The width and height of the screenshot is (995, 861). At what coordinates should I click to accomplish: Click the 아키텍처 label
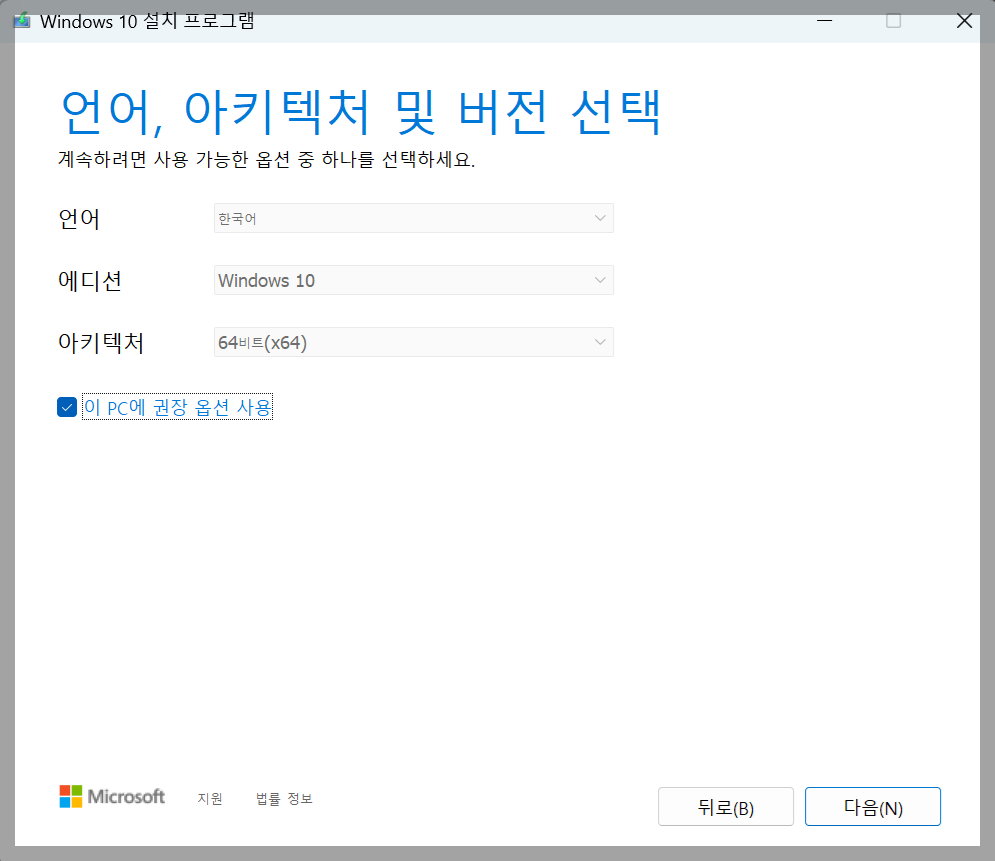[x=101, y=343]
